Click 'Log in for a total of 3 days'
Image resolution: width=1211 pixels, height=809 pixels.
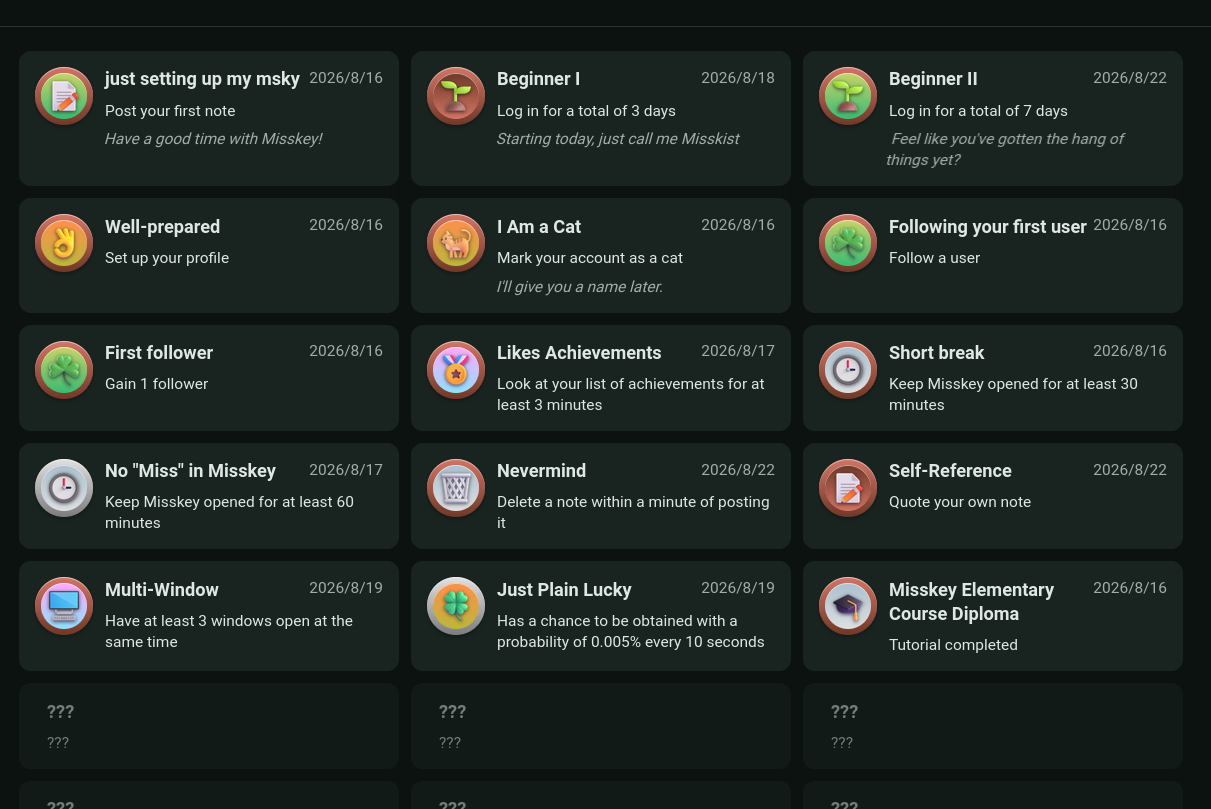tap(586, 111)
